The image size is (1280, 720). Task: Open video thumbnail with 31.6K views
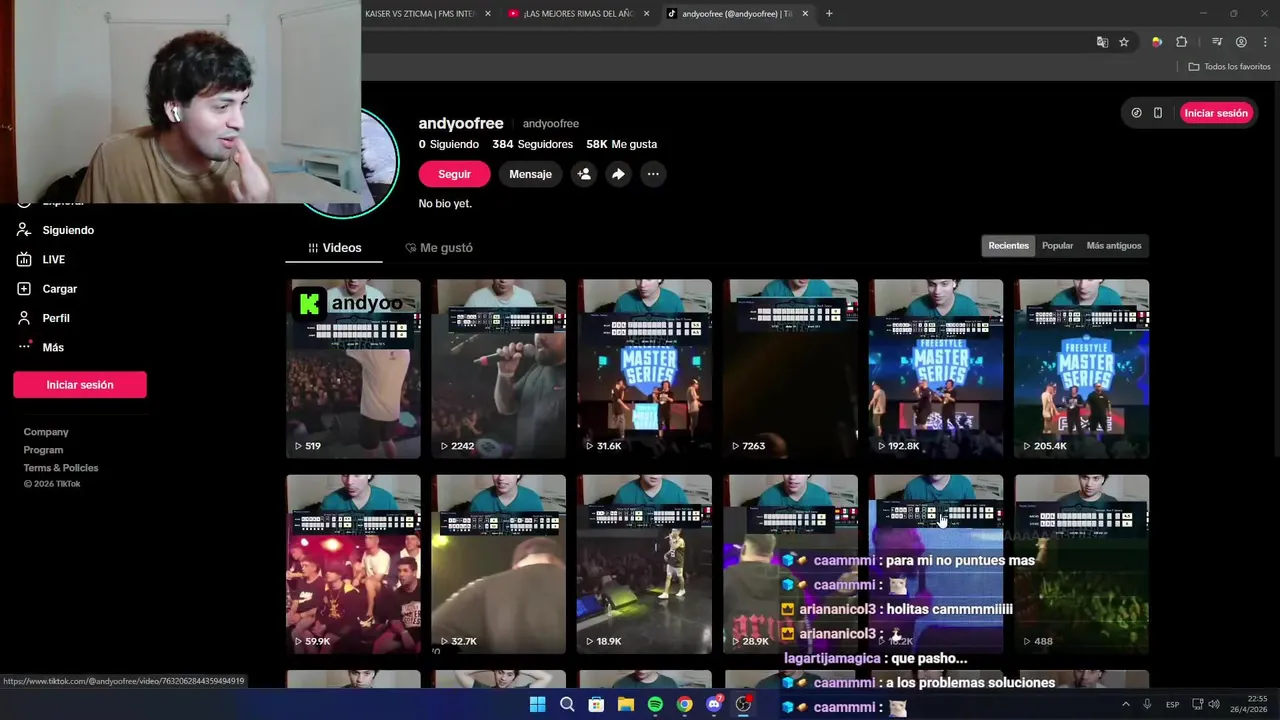(x=645, y=368)
